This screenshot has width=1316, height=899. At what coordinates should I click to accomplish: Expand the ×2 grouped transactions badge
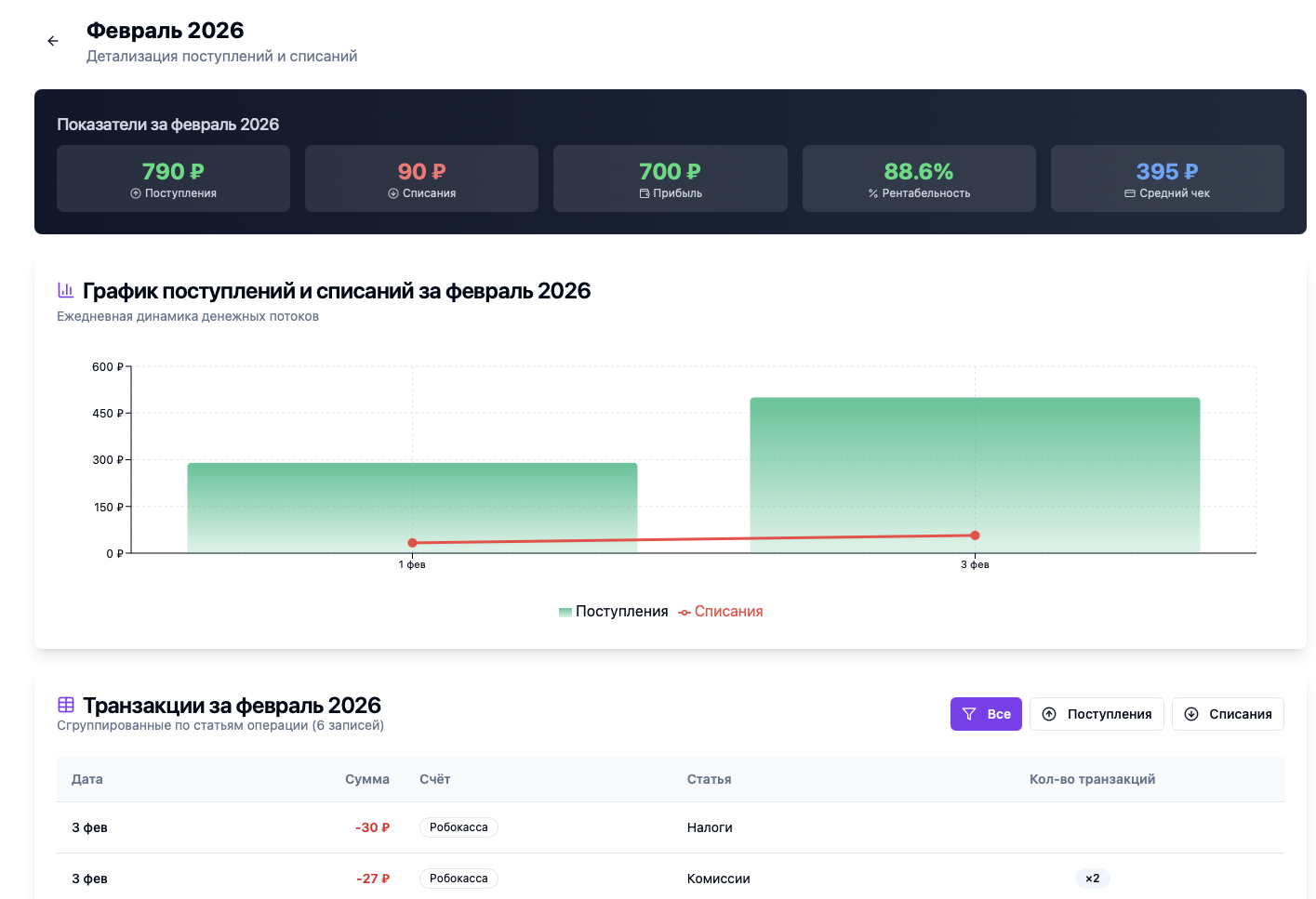[x=1093, y=879]
